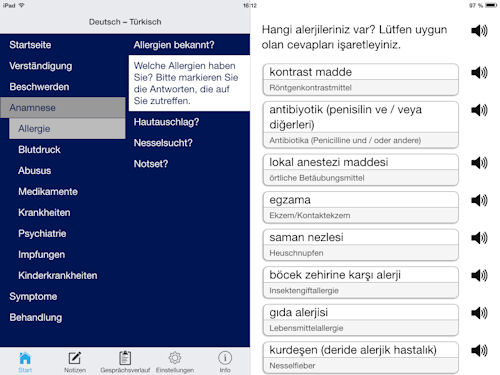This screenshot has width=500, height=375.
Task: Mark kurdeşen answer
Action: coord(360,358)
